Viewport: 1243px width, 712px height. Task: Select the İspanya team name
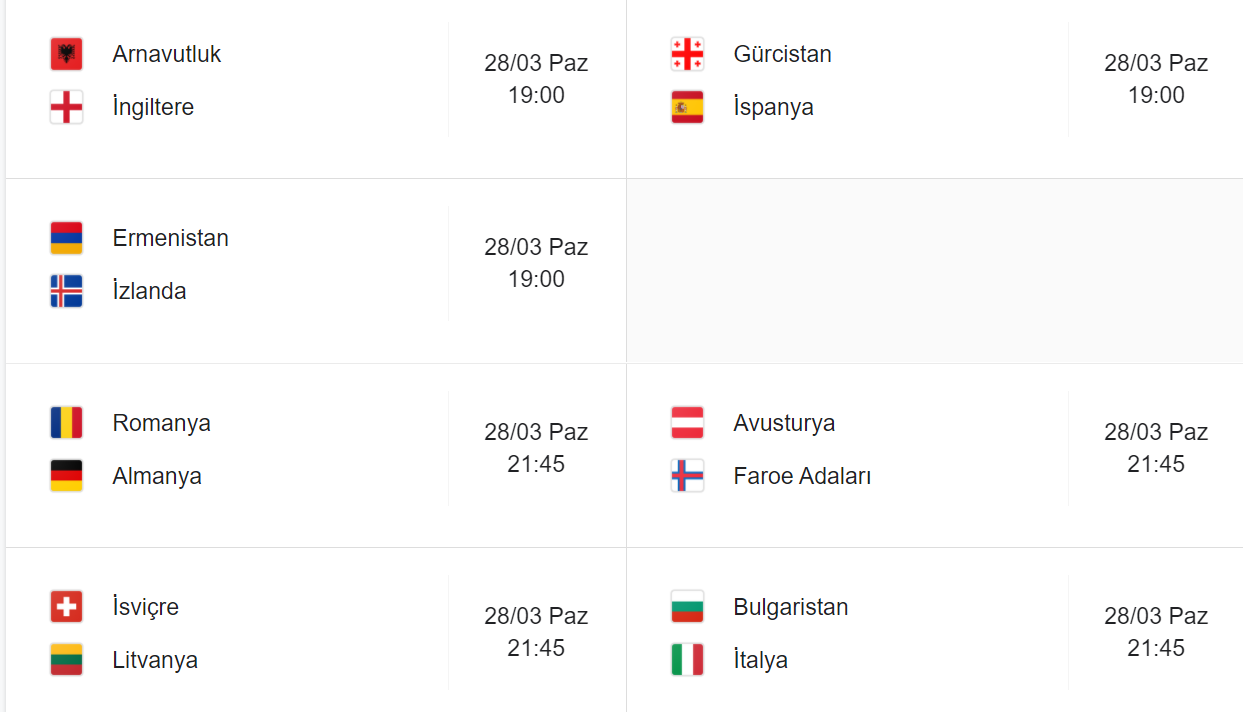click(x=773, y=107)
